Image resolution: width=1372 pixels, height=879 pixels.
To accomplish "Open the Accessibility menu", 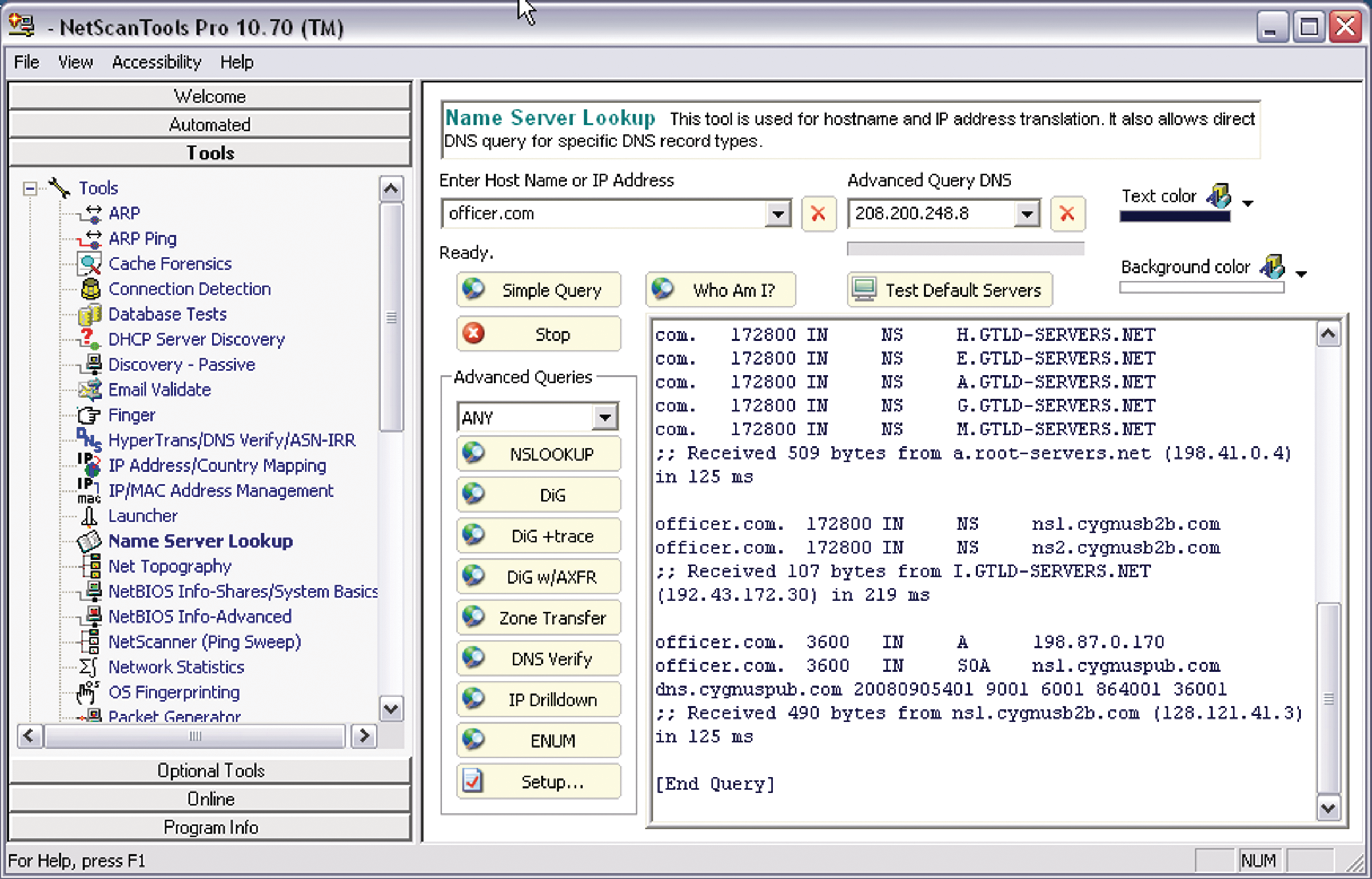I will [x=157, y=62].
